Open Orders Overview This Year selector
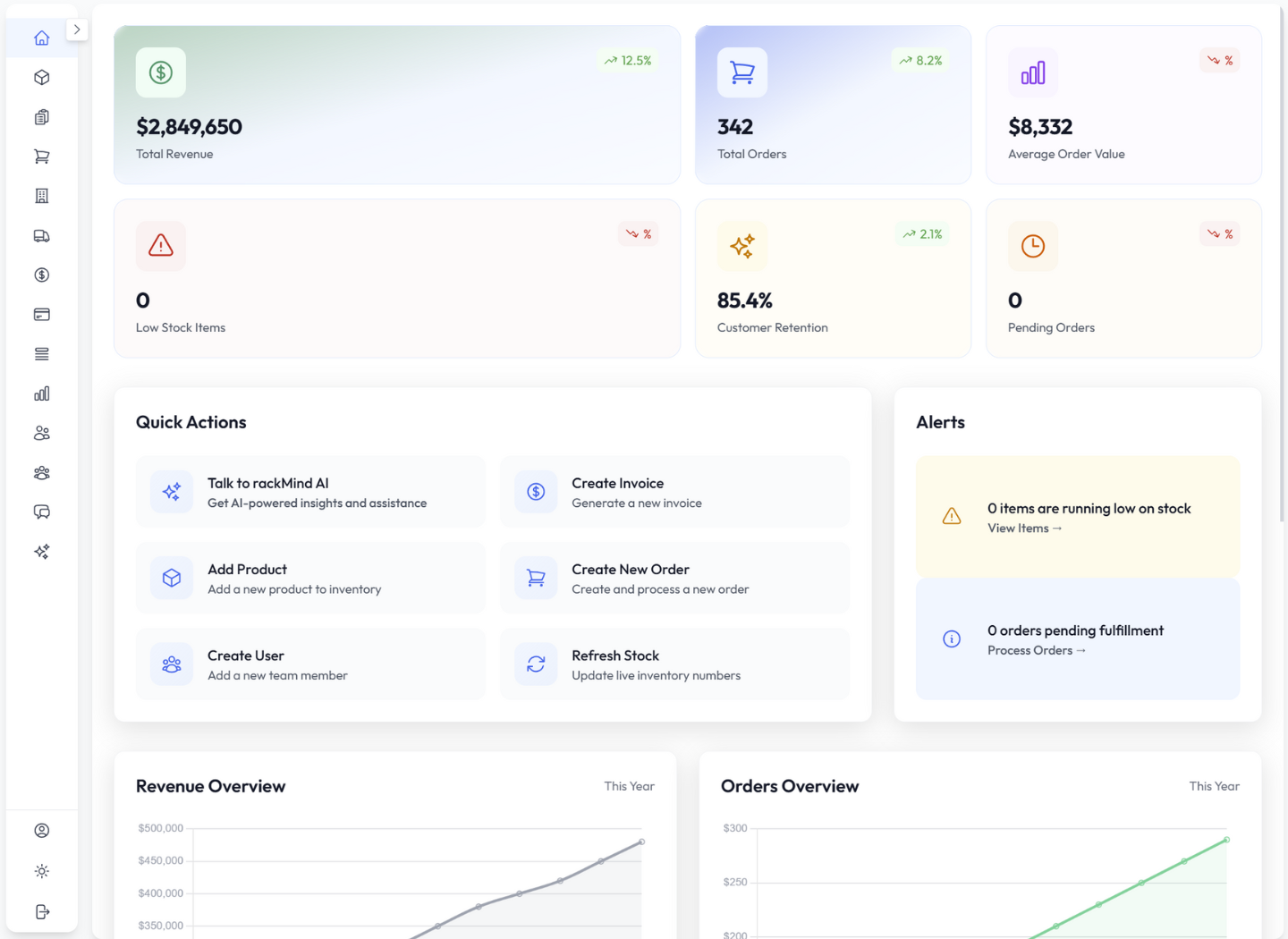Image resolution: width=1288 pixels, height=939 pixels. [1214, 786]
